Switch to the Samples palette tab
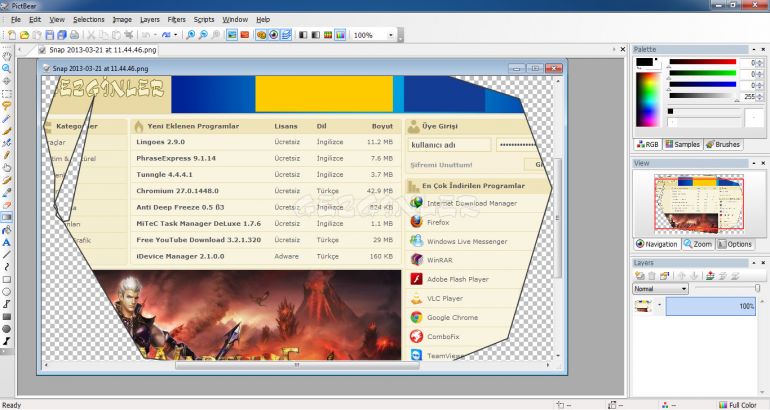Screen dimensions: 770x410 [682, 144]
